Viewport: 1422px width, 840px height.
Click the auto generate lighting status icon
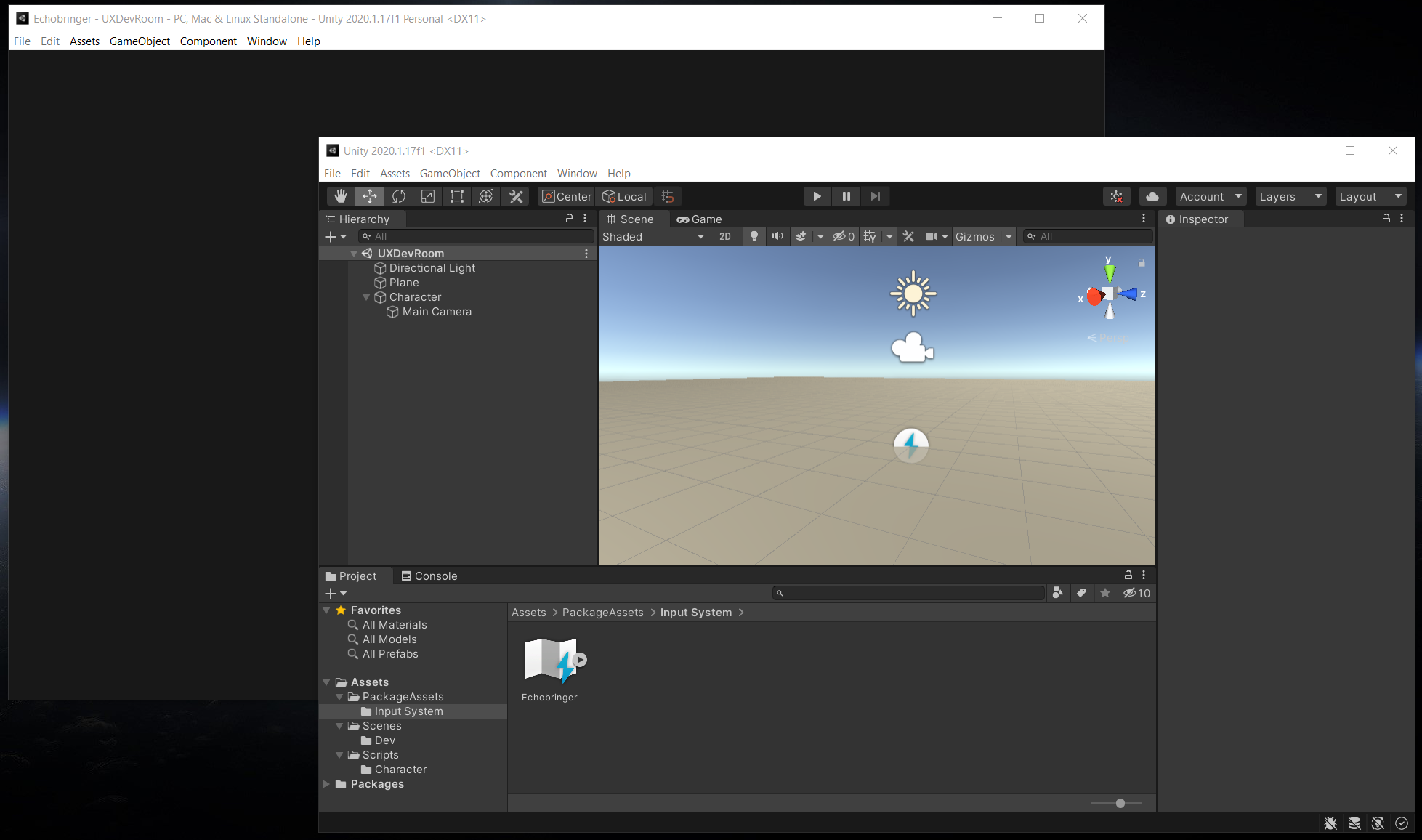1378,823
